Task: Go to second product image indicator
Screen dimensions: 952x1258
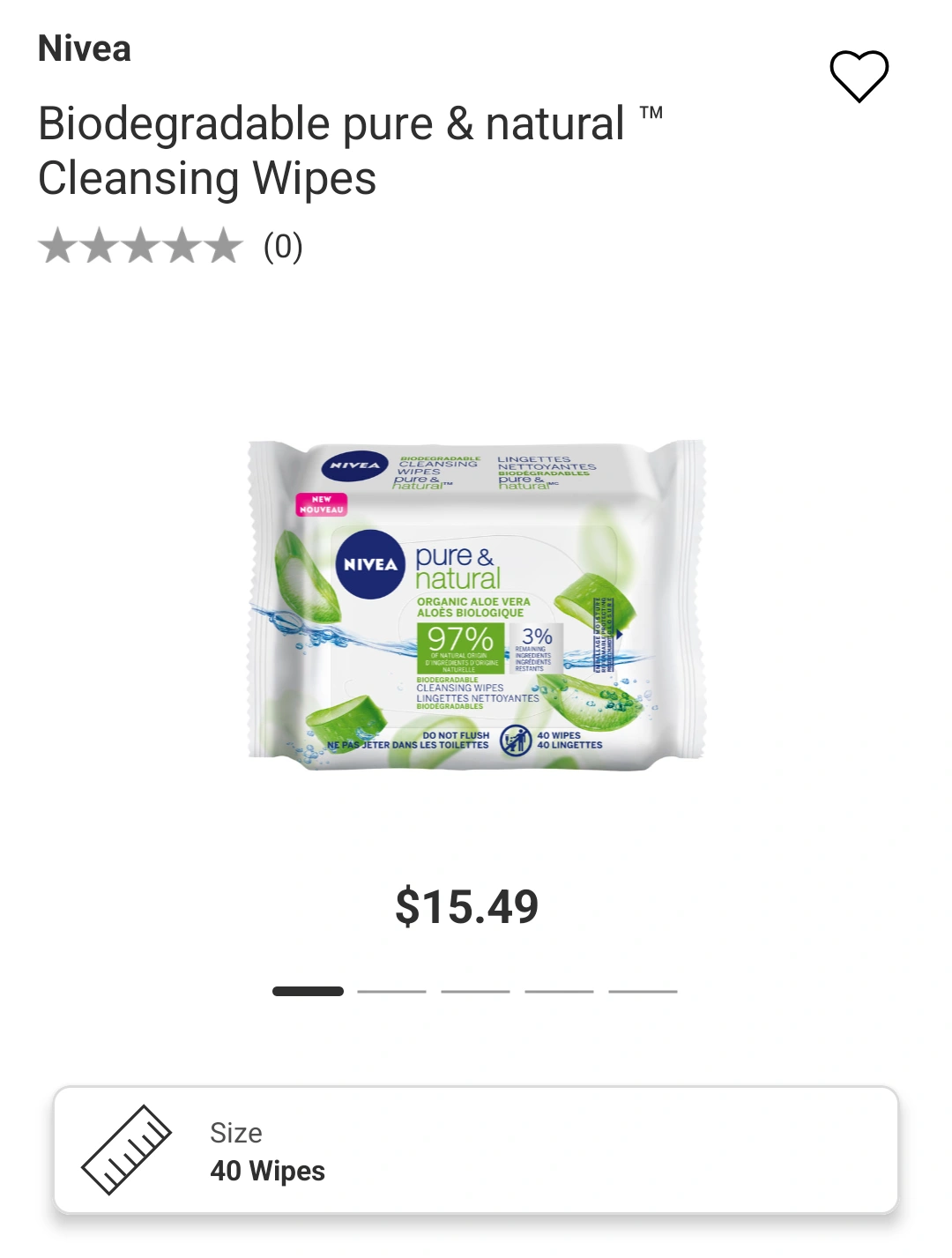Action: coord(391,991)
